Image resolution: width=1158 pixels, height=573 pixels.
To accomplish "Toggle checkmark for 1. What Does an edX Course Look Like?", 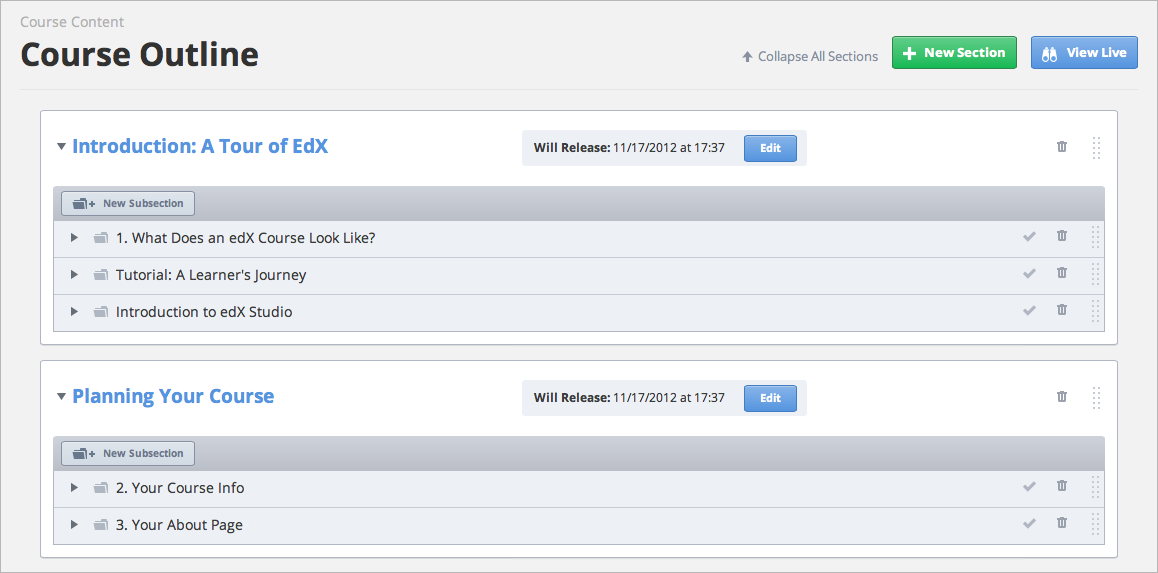I will tap(1029, 237).
